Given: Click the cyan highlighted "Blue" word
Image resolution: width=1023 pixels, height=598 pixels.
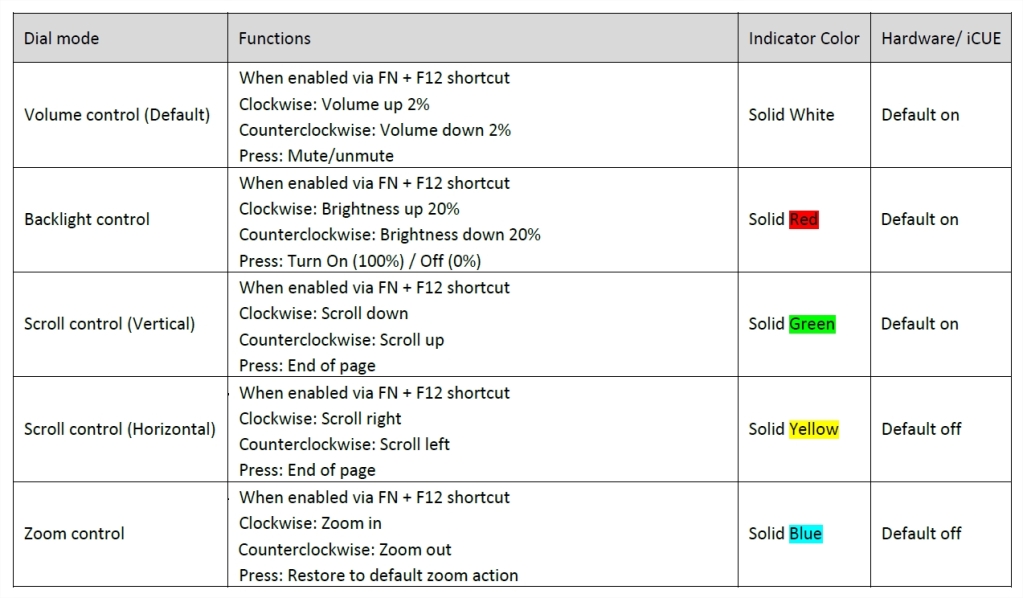Looking at the screenshot, I should click(x=805, y=534).
